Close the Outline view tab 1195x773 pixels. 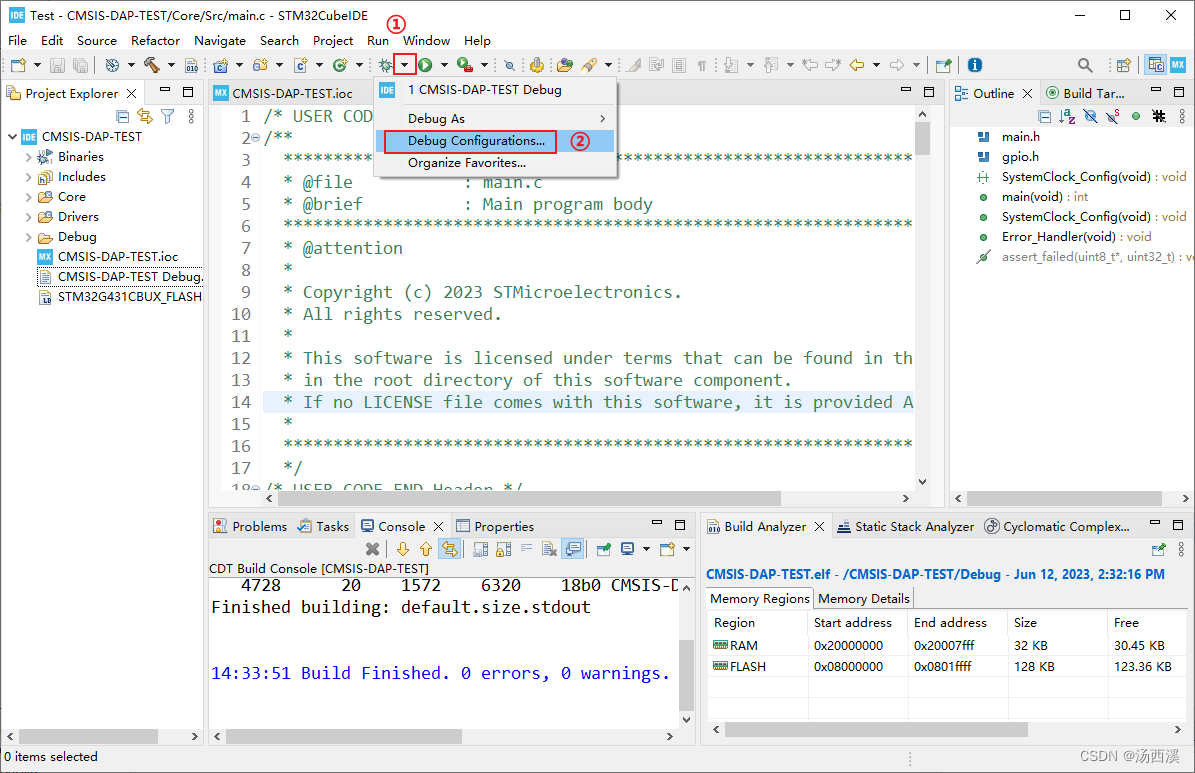1027,94
